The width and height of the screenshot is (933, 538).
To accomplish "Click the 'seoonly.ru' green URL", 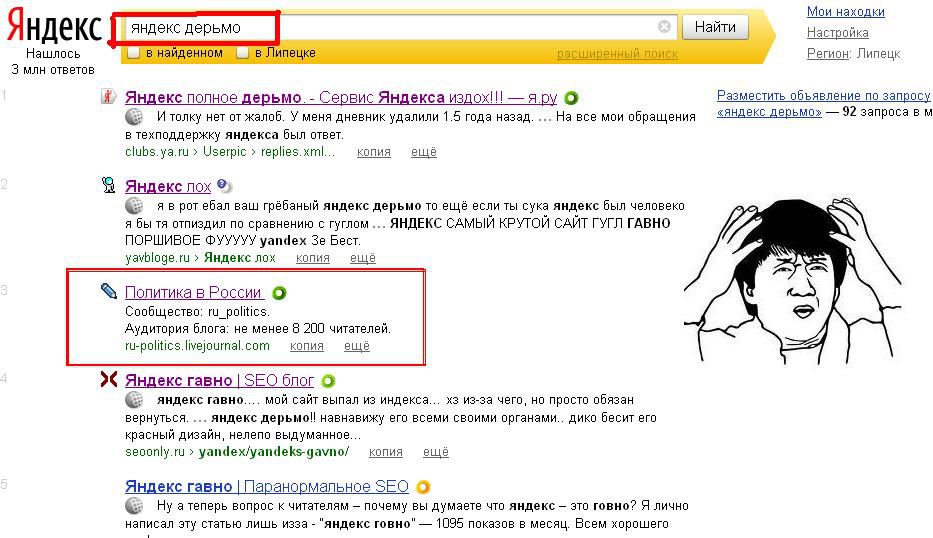I will click(x=155, y=452).
